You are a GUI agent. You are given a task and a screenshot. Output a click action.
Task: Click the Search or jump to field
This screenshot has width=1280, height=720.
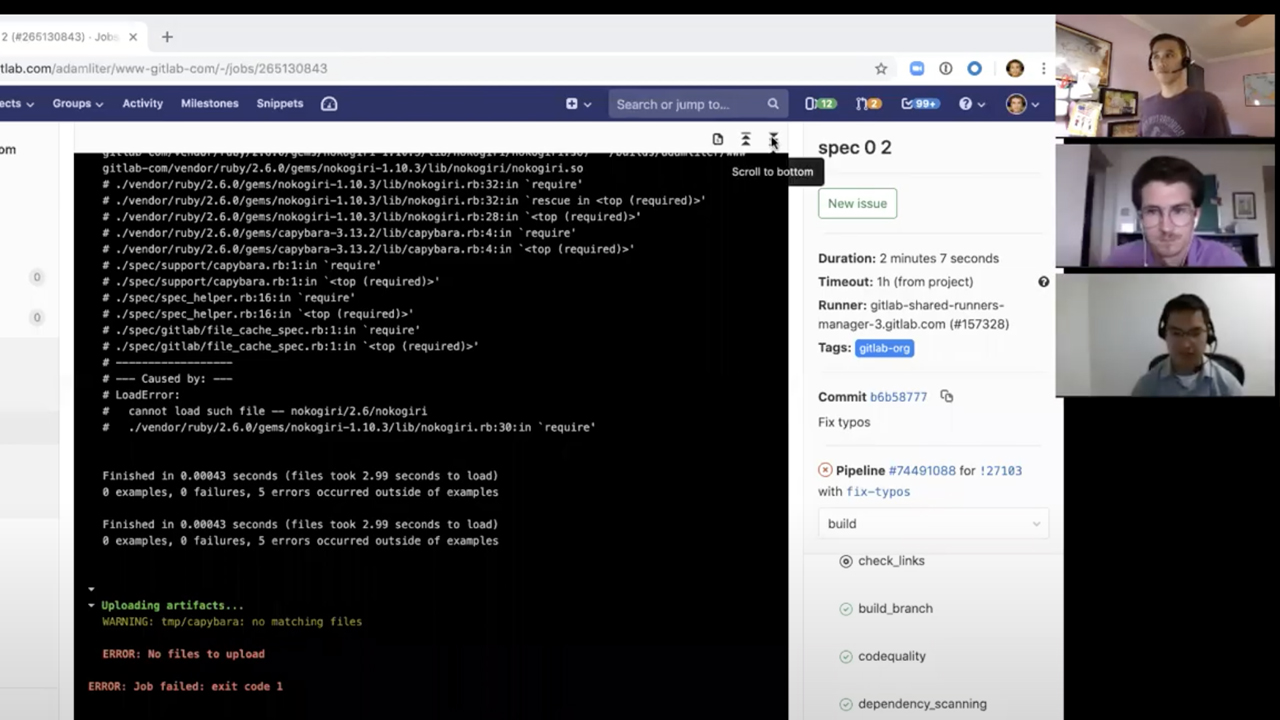[x=697, y=104]
